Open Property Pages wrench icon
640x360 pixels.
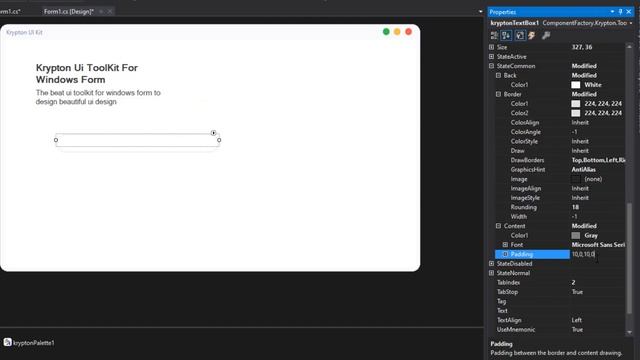click(x=546, y=36)
